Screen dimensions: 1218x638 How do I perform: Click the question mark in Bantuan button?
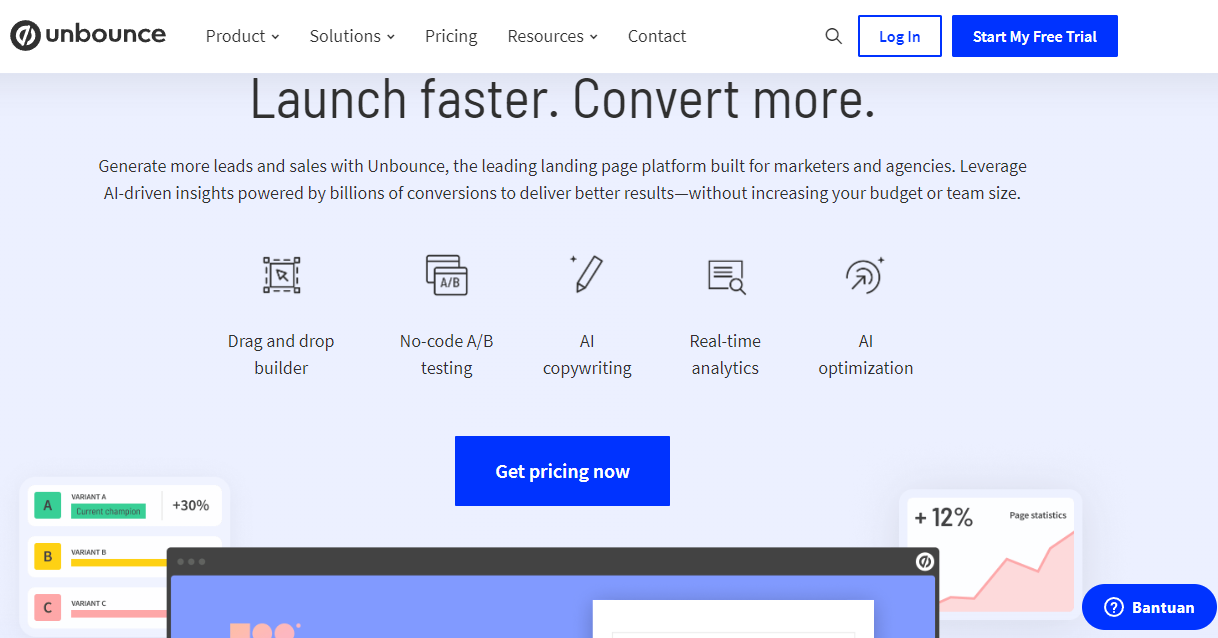pyautogui.click(x=1114, y=607)
